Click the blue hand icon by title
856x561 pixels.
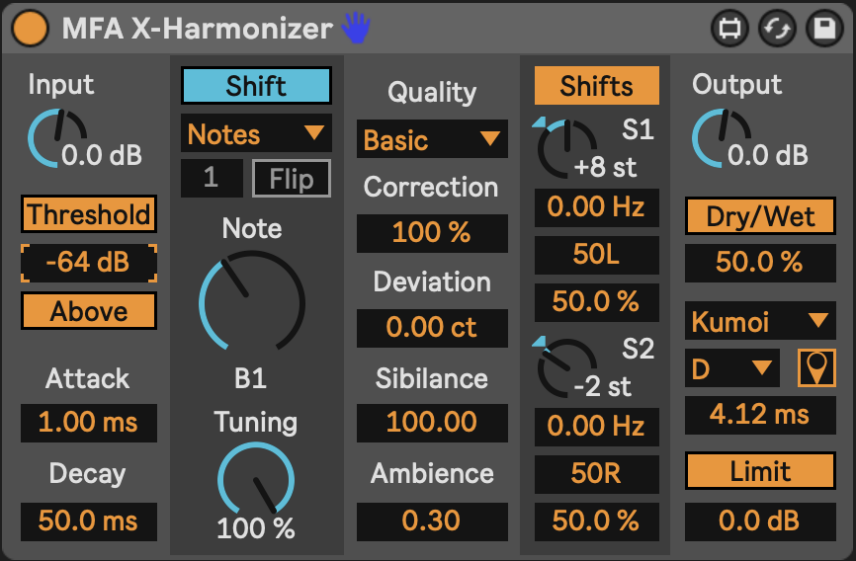[x=356, y=28]
